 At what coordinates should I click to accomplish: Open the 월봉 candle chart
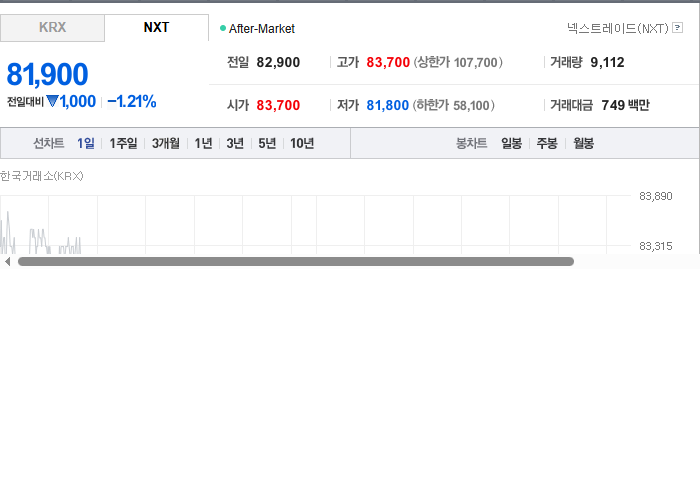tap(583, 143)
